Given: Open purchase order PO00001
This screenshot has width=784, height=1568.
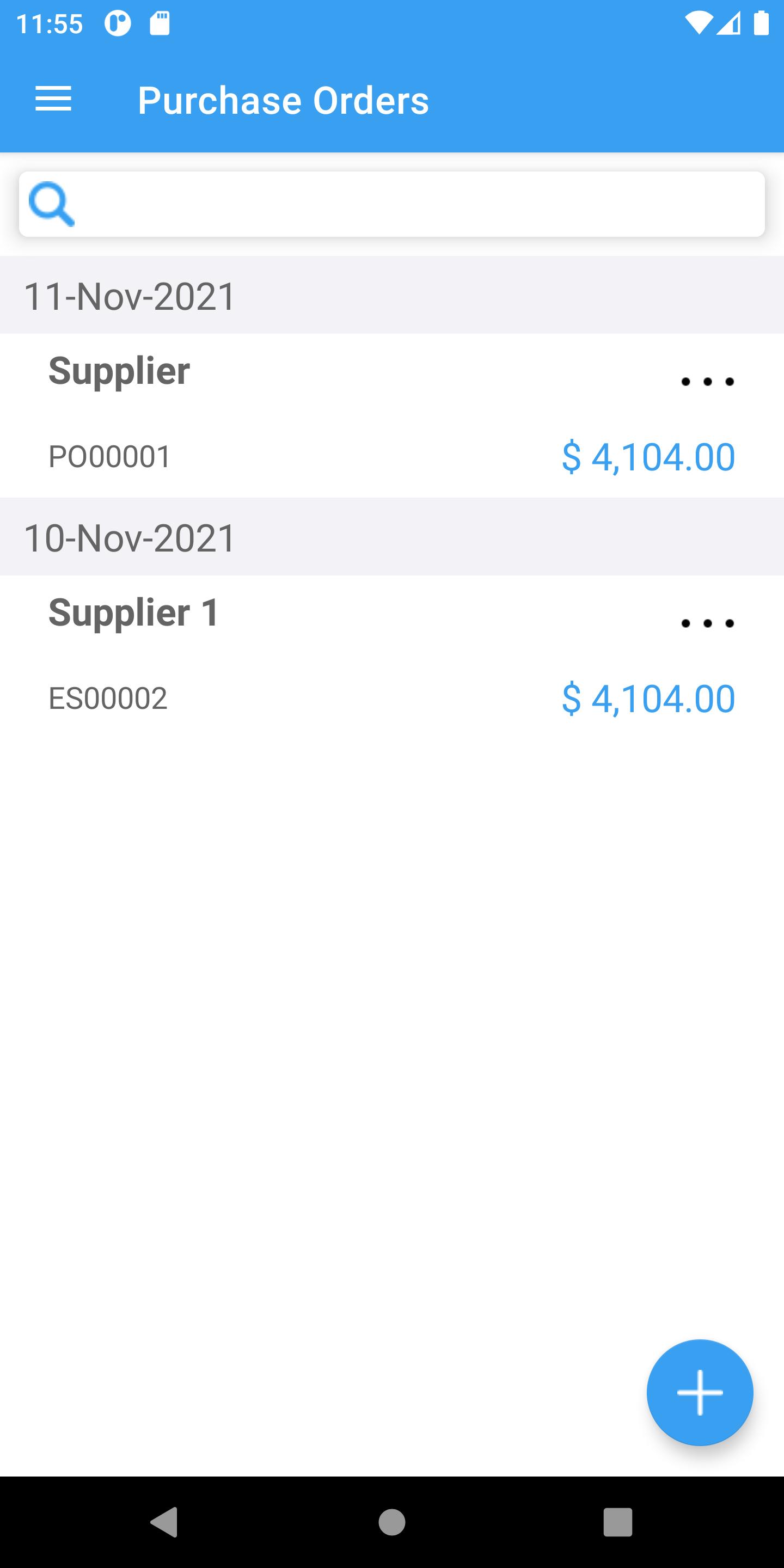Looking at the screenshot, I should point(109,457).
